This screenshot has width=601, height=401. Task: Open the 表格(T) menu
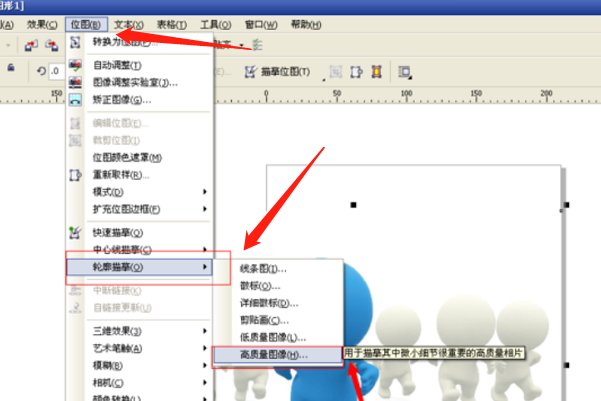point(172,25)
